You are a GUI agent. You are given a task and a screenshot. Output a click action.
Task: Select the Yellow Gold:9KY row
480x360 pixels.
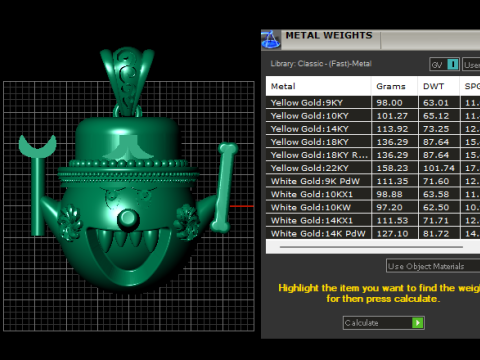click(373, 103)
